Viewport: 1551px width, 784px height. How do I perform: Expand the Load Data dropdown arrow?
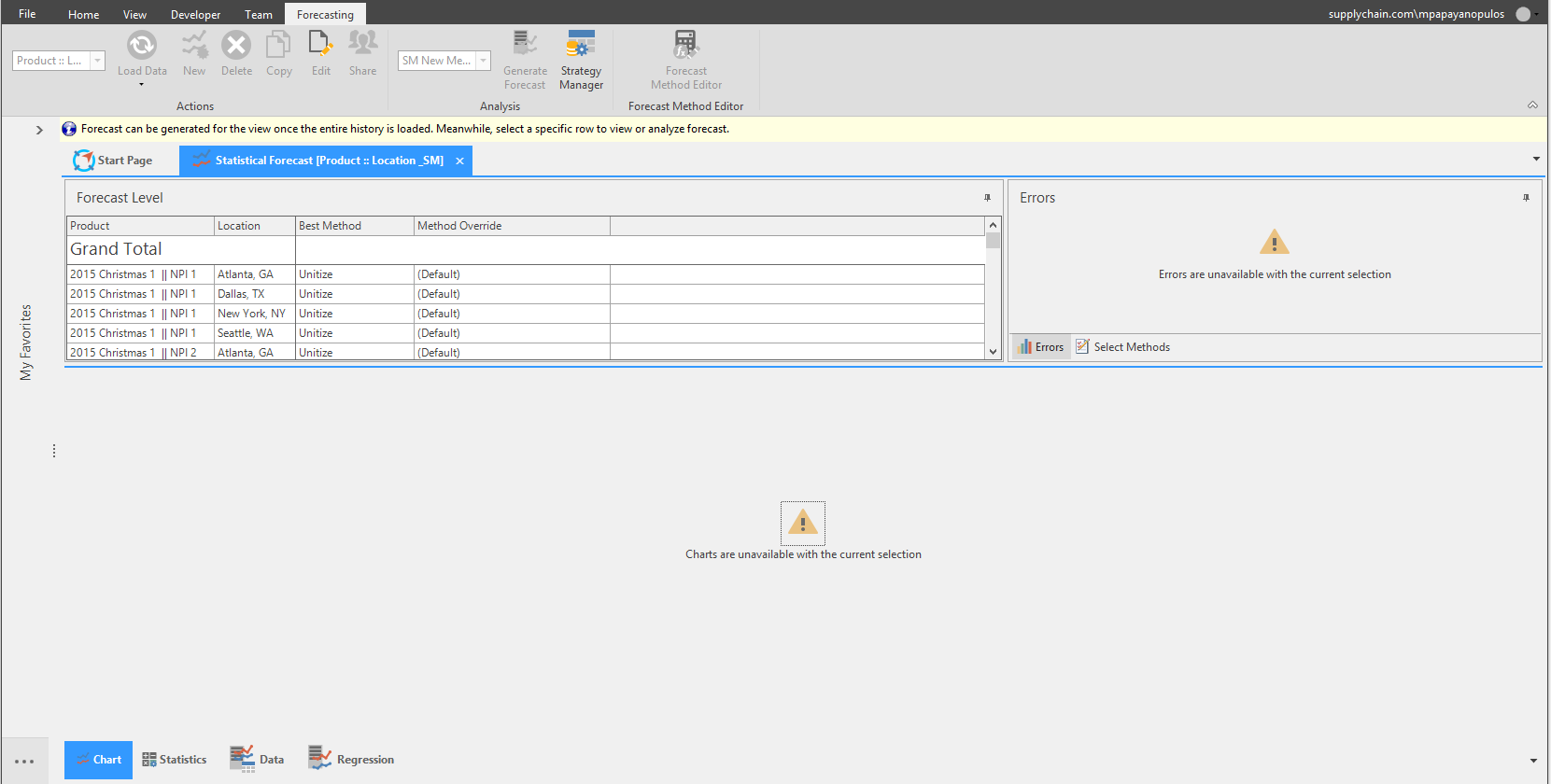(142, 85)
